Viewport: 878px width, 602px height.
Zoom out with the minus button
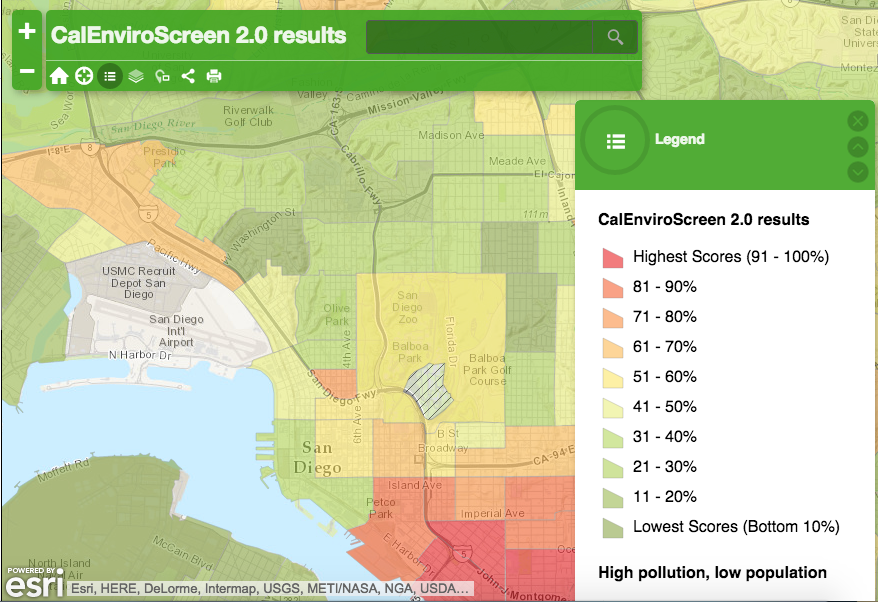(27, 71)
